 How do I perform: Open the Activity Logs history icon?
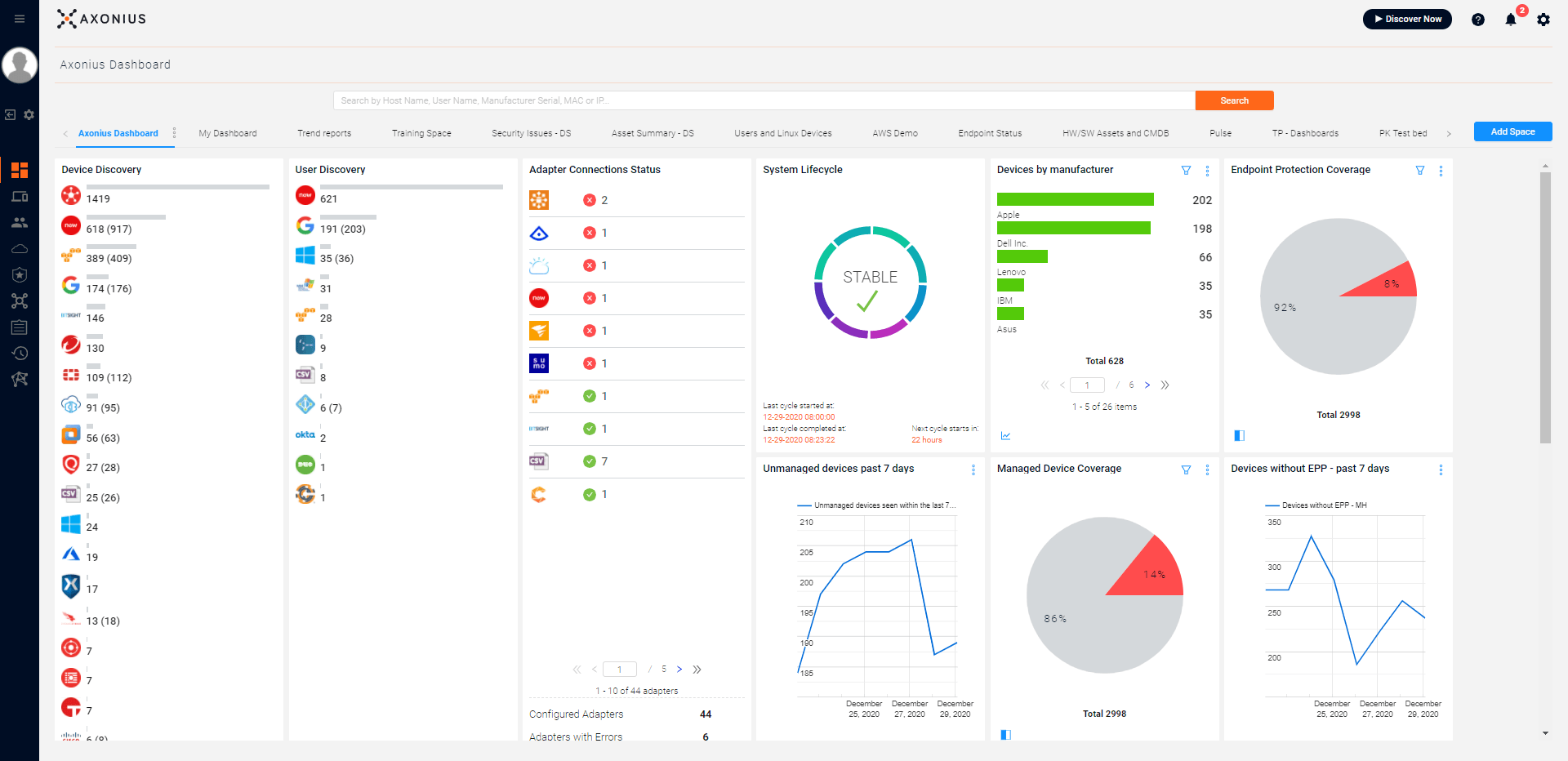(20, 354)
